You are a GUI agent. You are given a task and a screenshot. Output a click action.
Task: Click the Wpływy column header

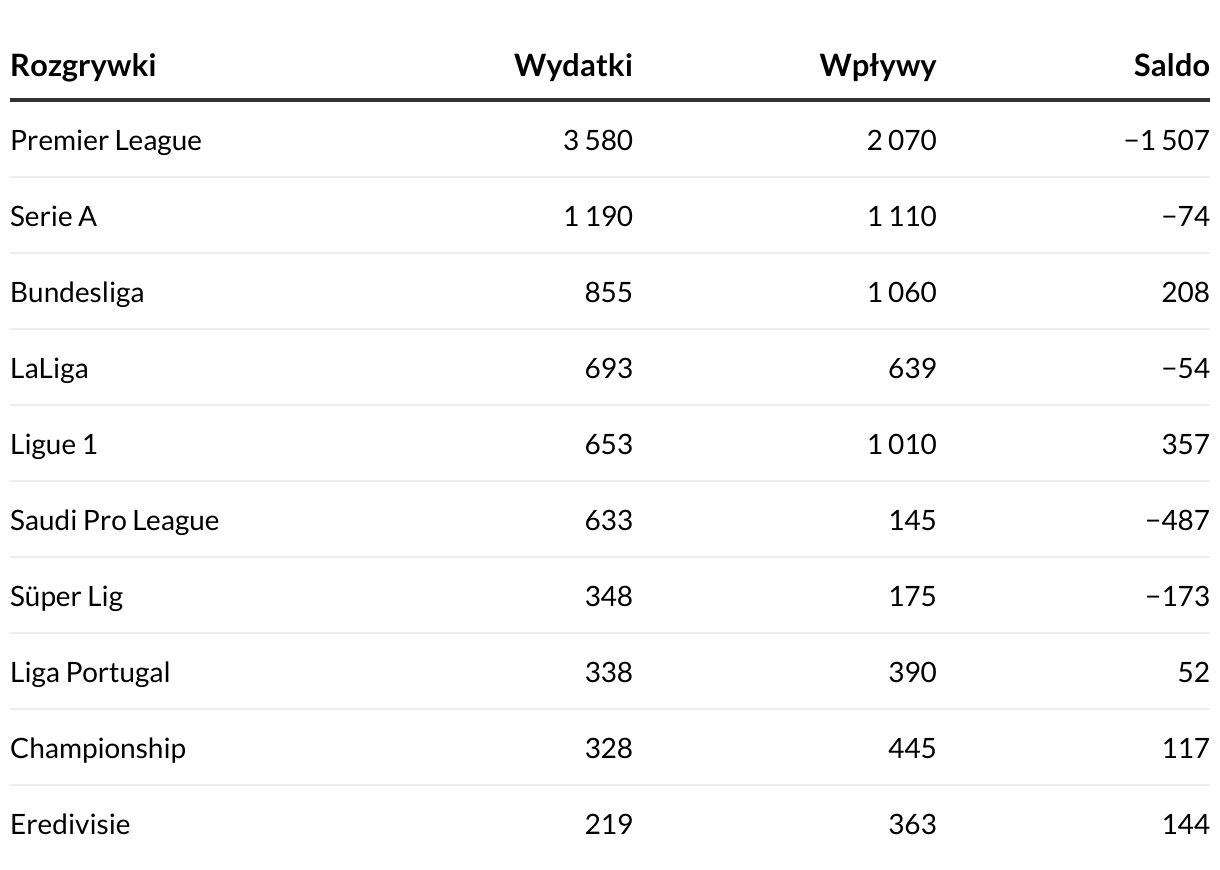[x=878, y=66]
